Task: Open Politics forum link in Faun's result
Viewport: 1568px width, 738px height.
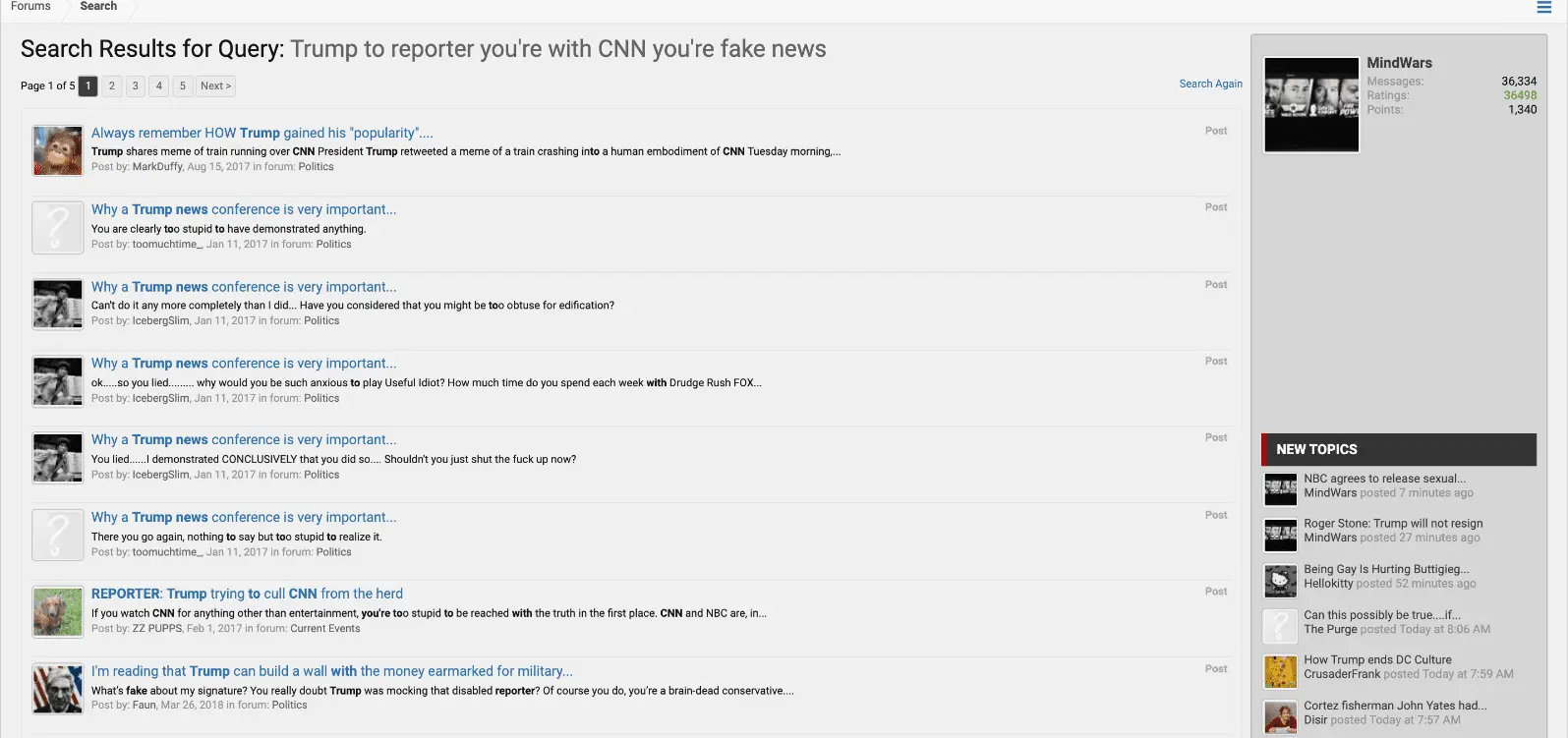Action: [x=290, y=706]
